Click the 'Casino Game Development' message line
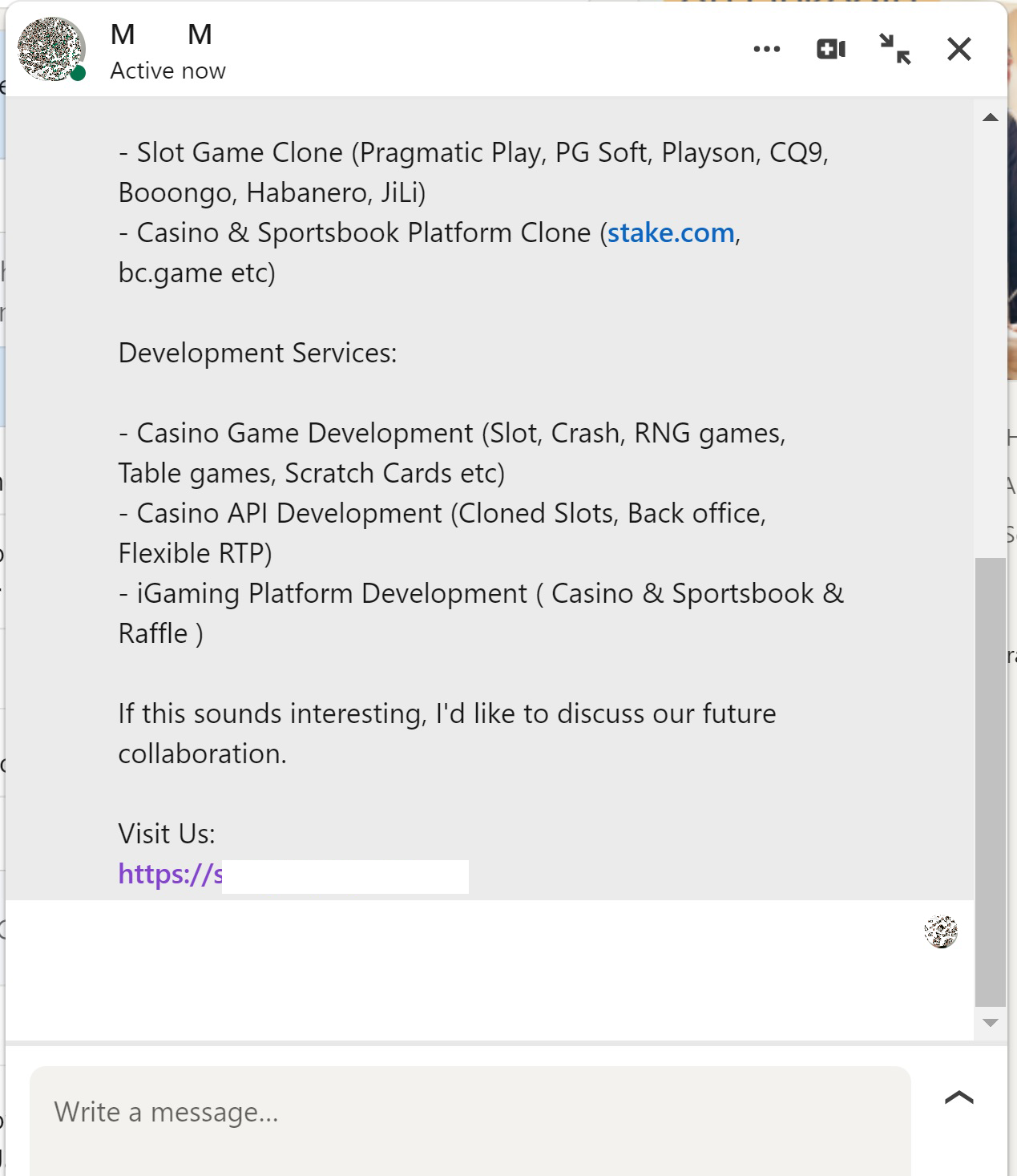This screenshot has height=1176, width=1017. (452, 453)
